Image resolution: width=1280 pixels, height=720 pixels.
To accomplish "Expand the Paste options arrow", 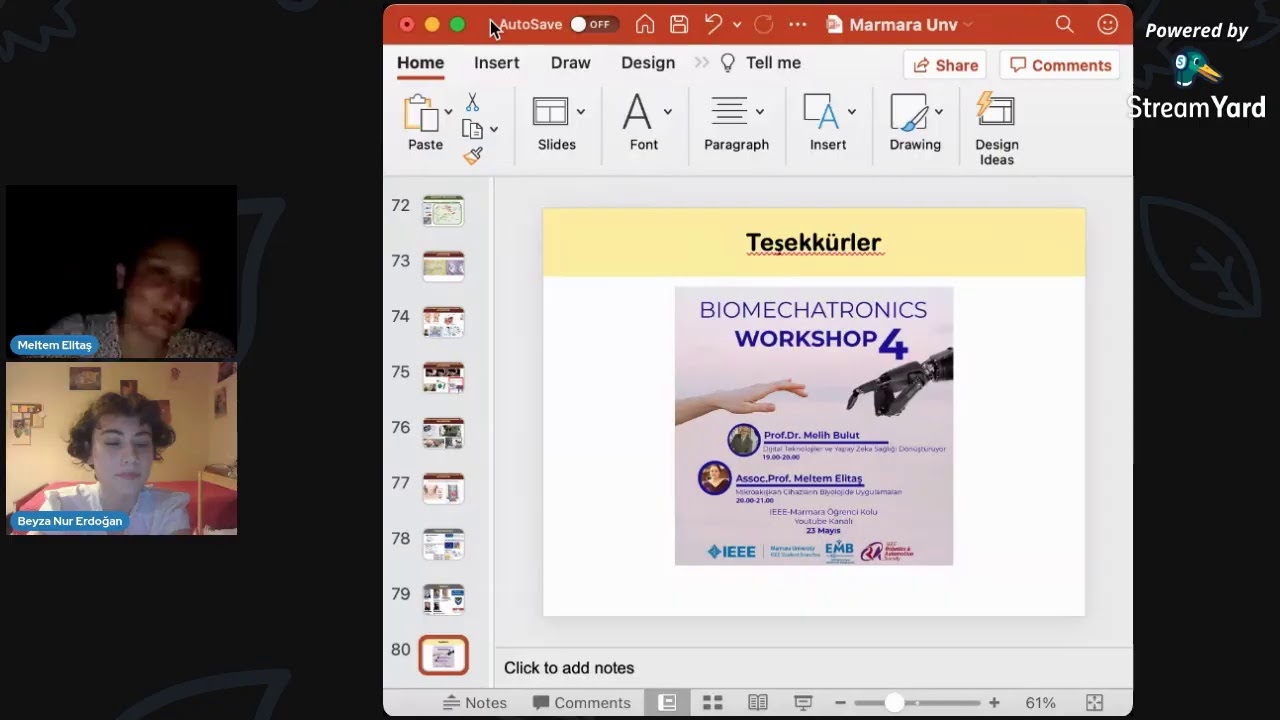I will 448,112.
